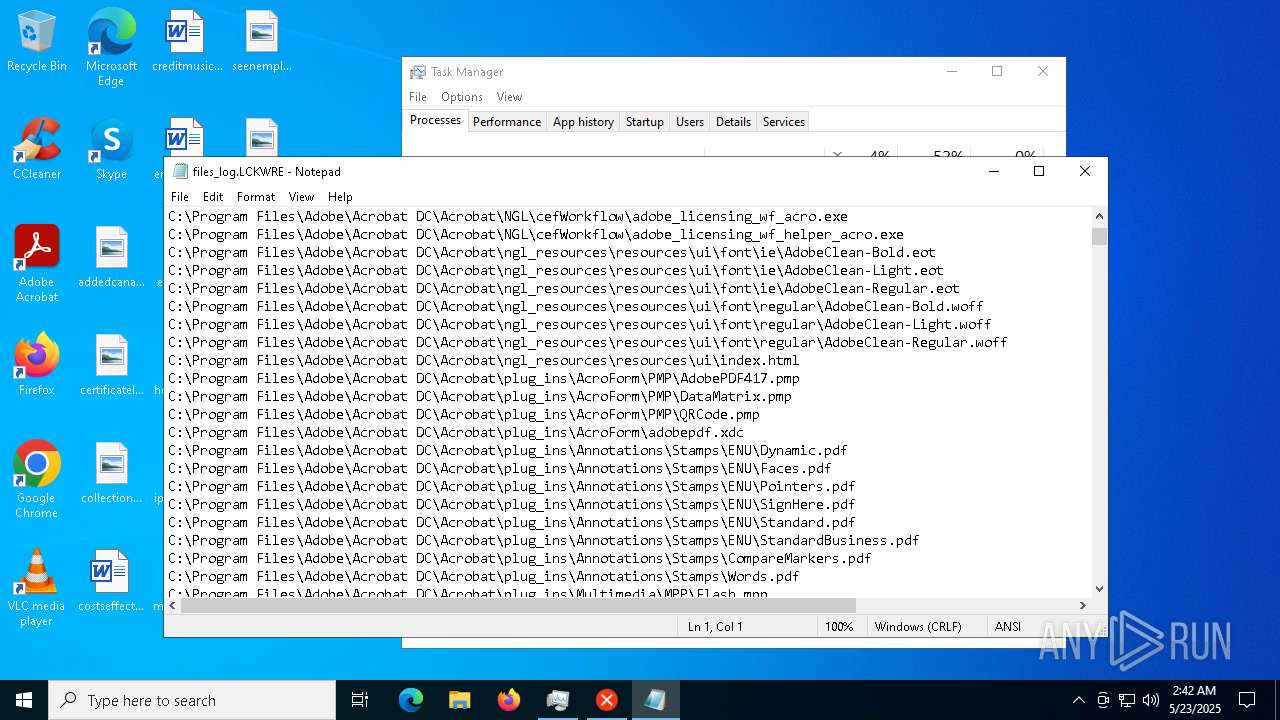Click line ending with index.html
This screenshot has height=720, width=1280.
(x=484, y=360)
